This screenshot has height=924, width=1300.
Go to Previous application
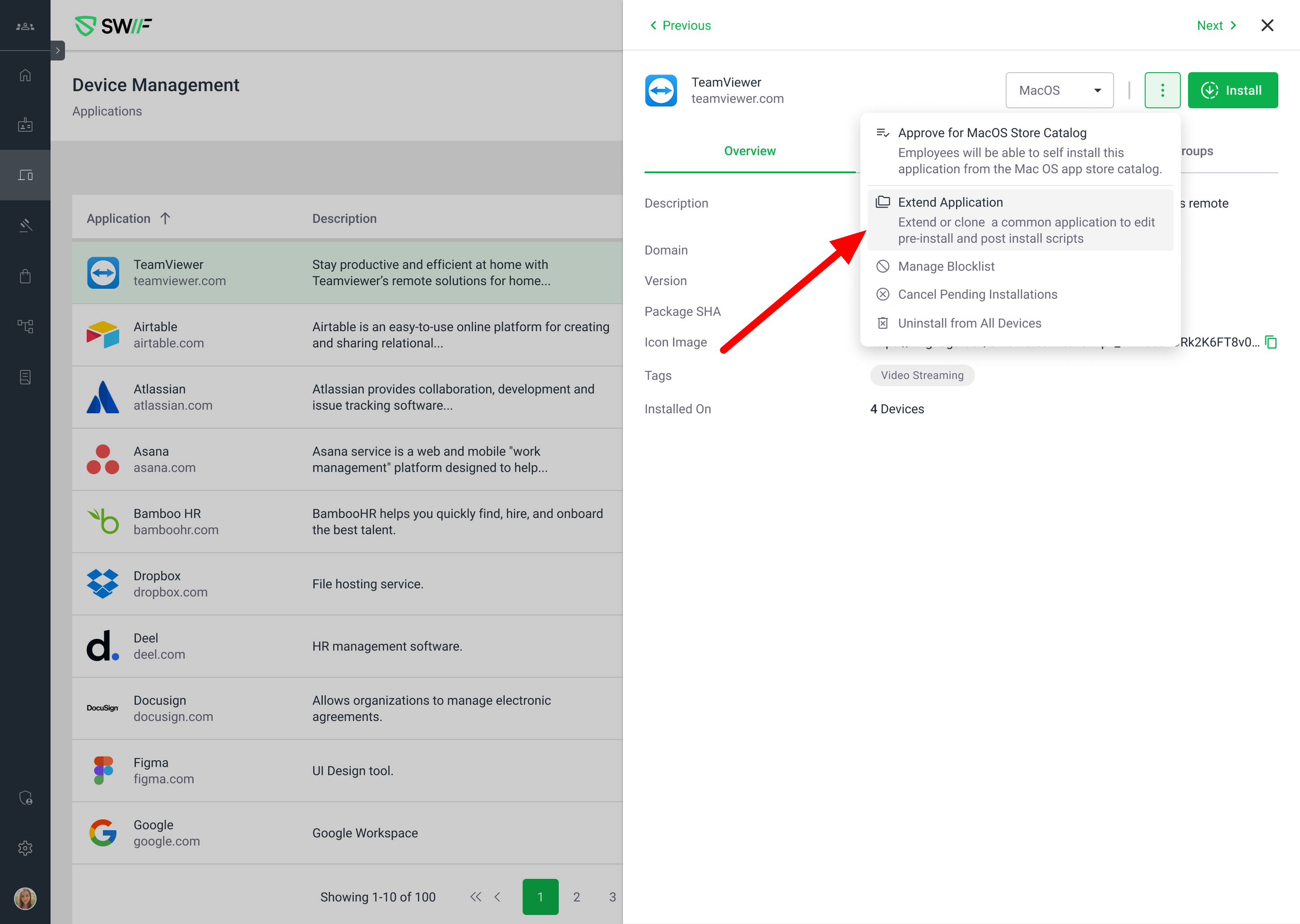pyautogui.click(x=680, y=26)
